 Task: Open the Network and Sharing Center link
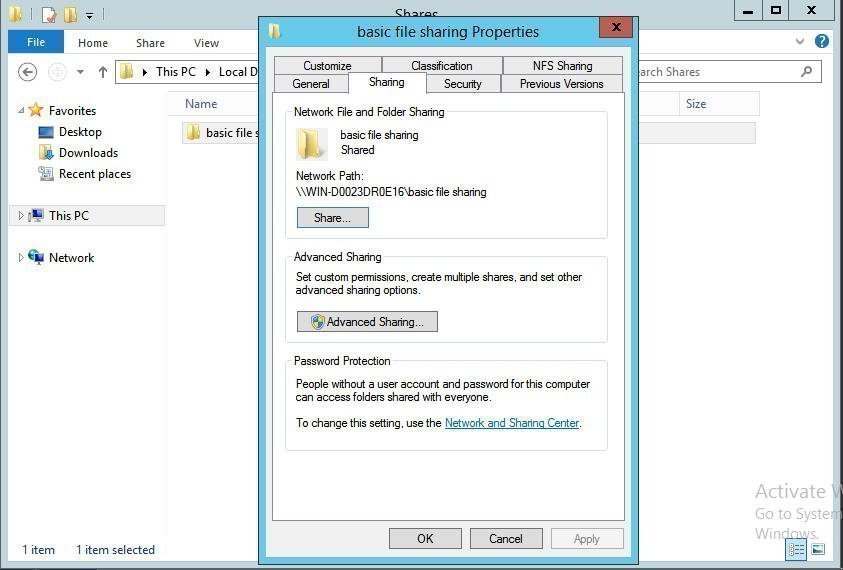(512, 423)
